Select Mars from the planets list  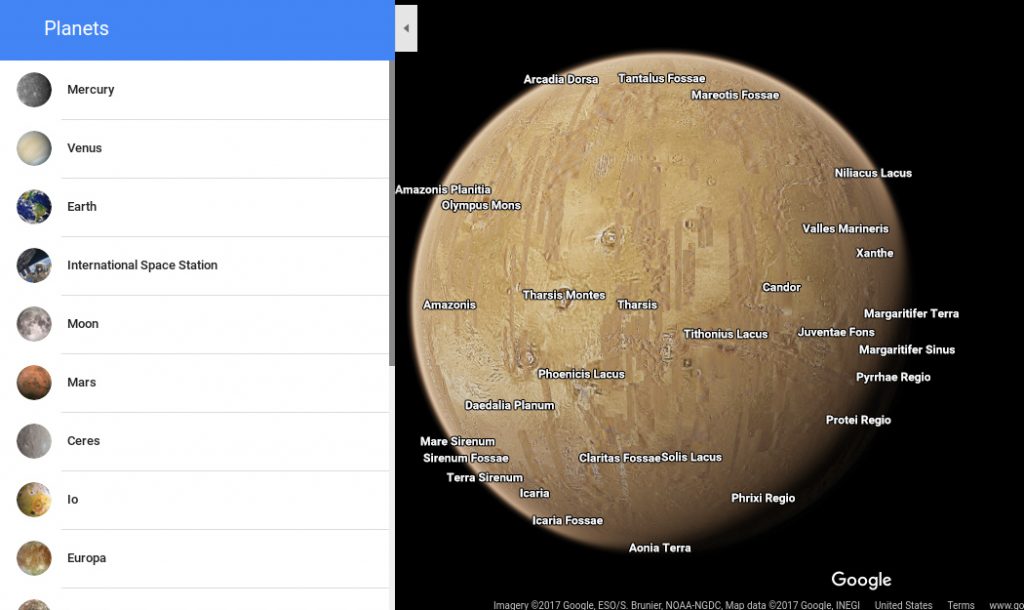(x=195, y=383)
